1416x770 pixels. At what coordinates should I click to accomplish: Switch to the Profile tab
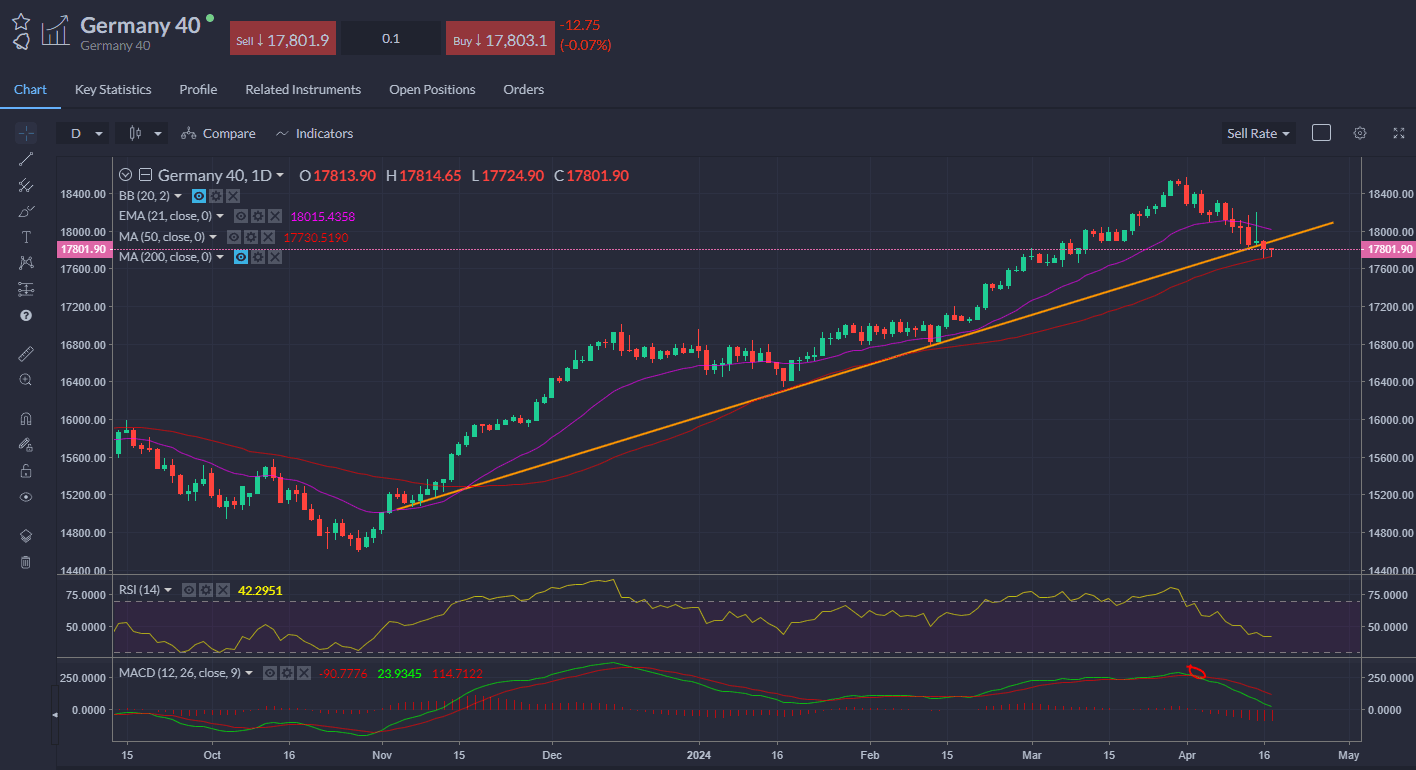click(x=198, y=89)
